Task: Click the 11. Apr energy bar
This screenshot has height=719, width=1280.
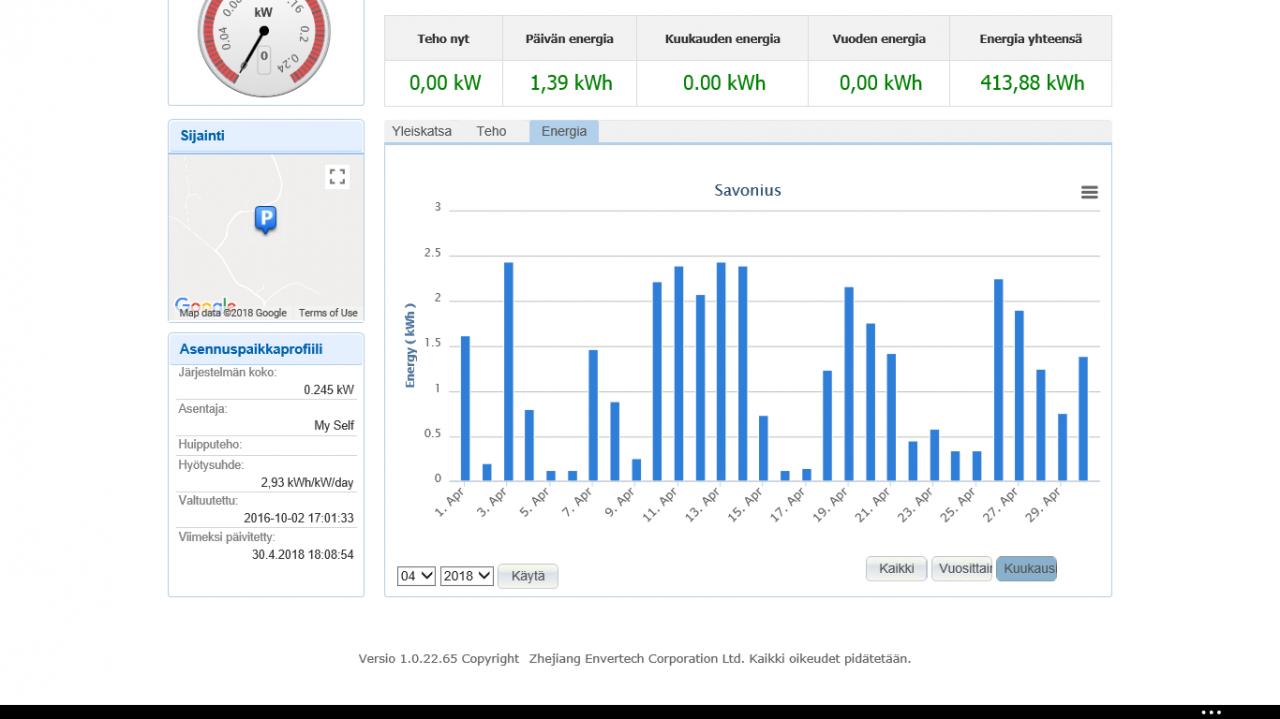Action: tap(678, 373)
